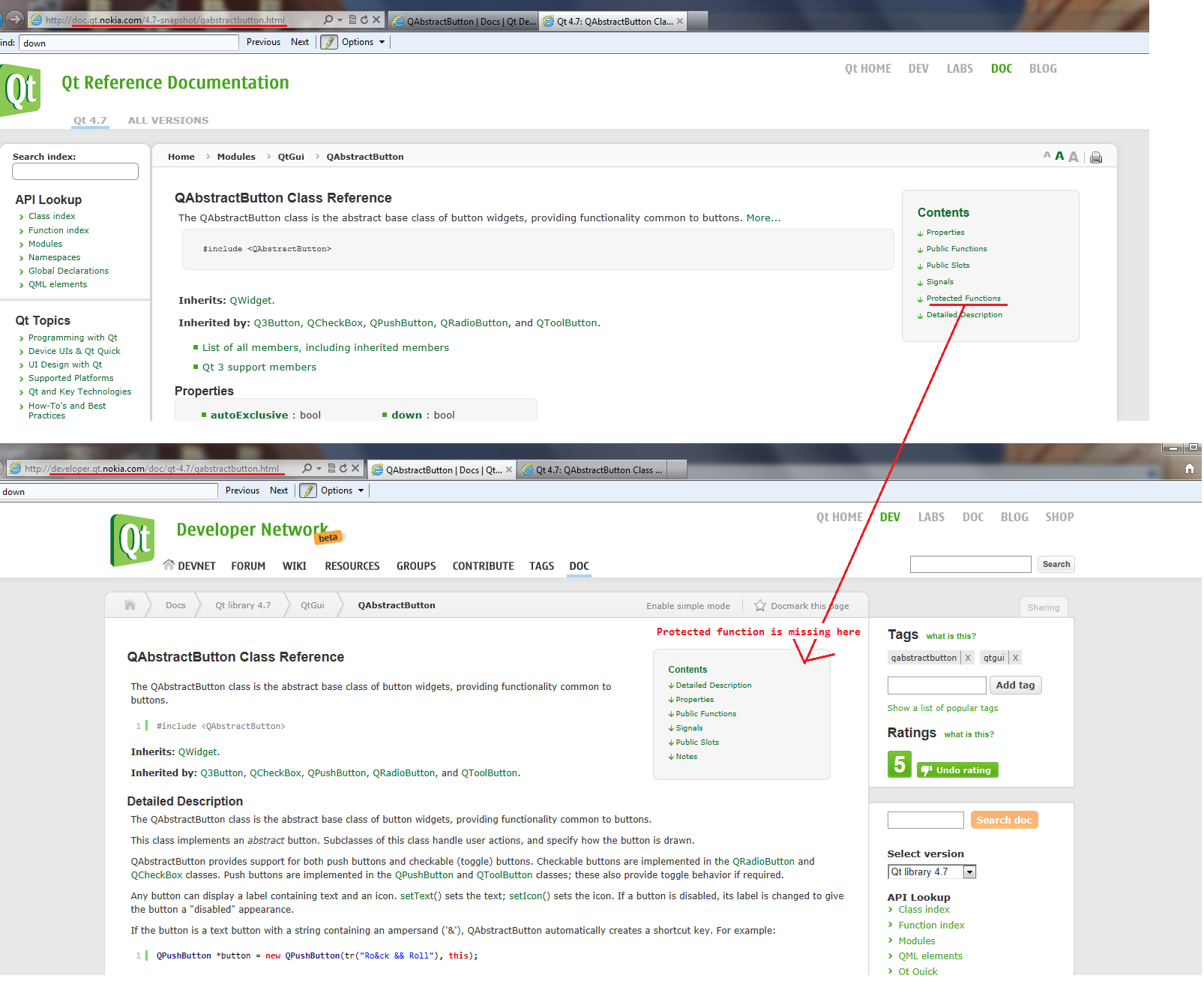Viewport: 1204px width, 1002px height.
Task: Click the search magnifier in bottom address bar
Action: pyautogui.click(x=307, y=469)
